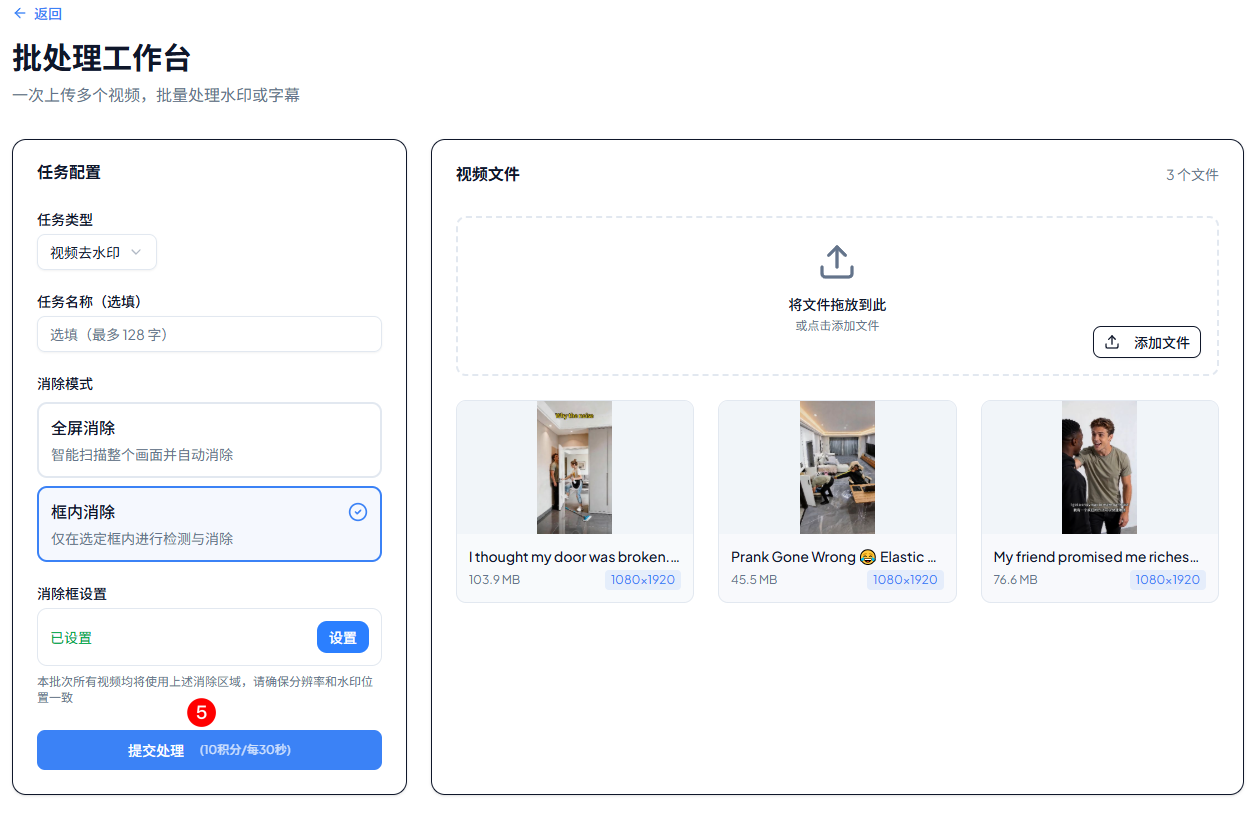Click the file name 'Prank Gone Wrong'
Screen dimensions: 1251x816
coord(834,557)
